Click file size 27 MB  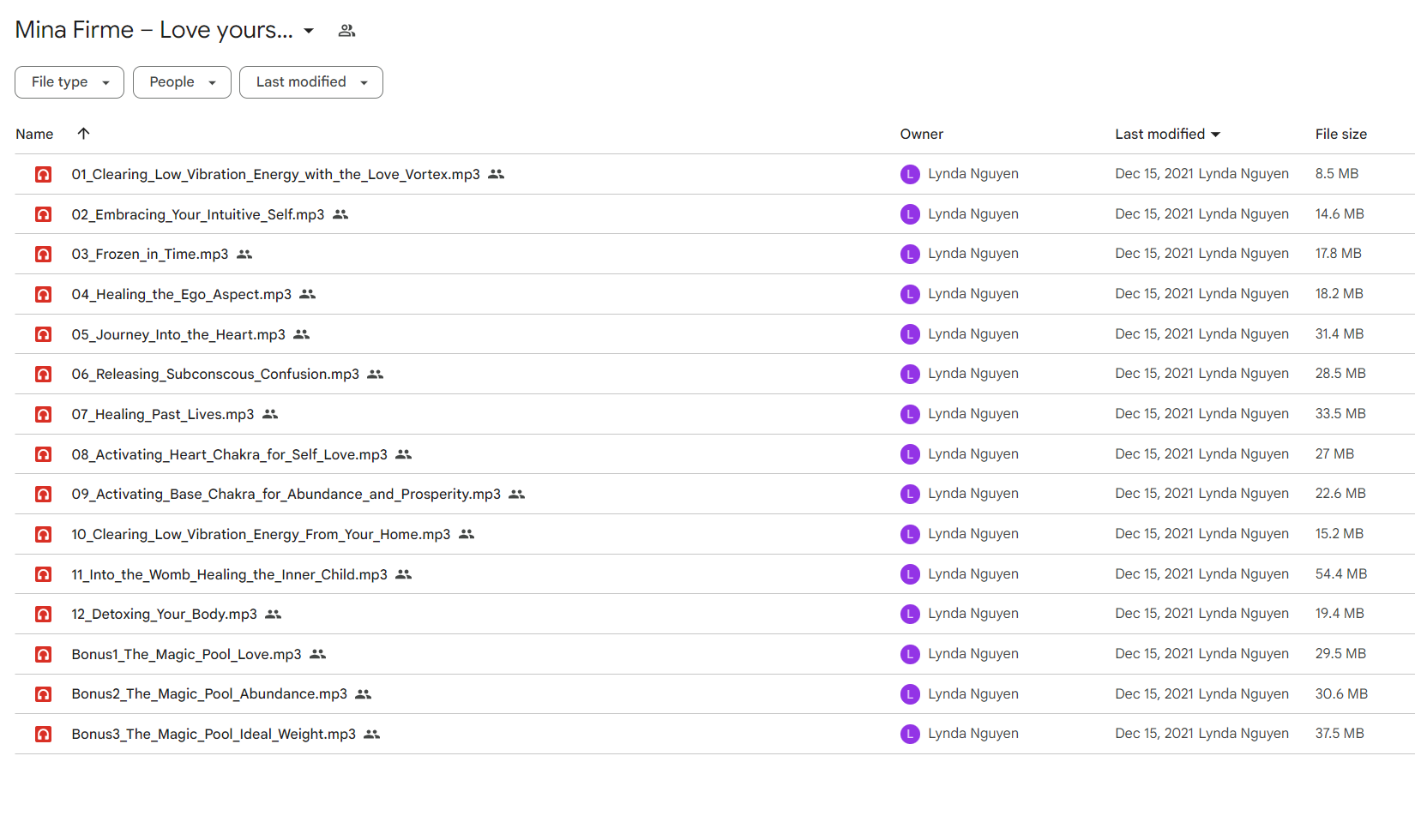[x=1335, y=453]
